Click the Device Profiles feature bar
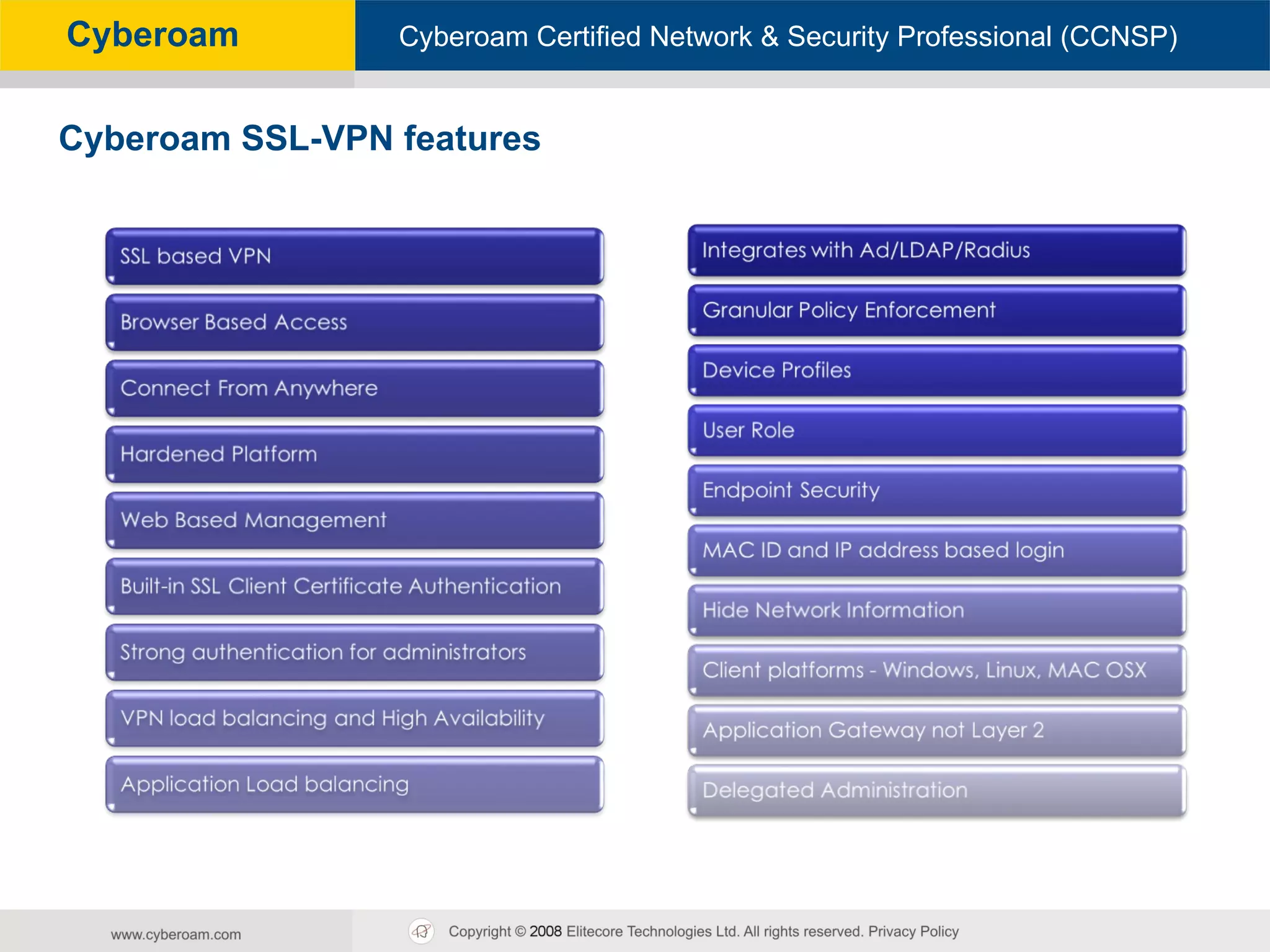This screenshot has width=1270, height=952. click(937, 371)
